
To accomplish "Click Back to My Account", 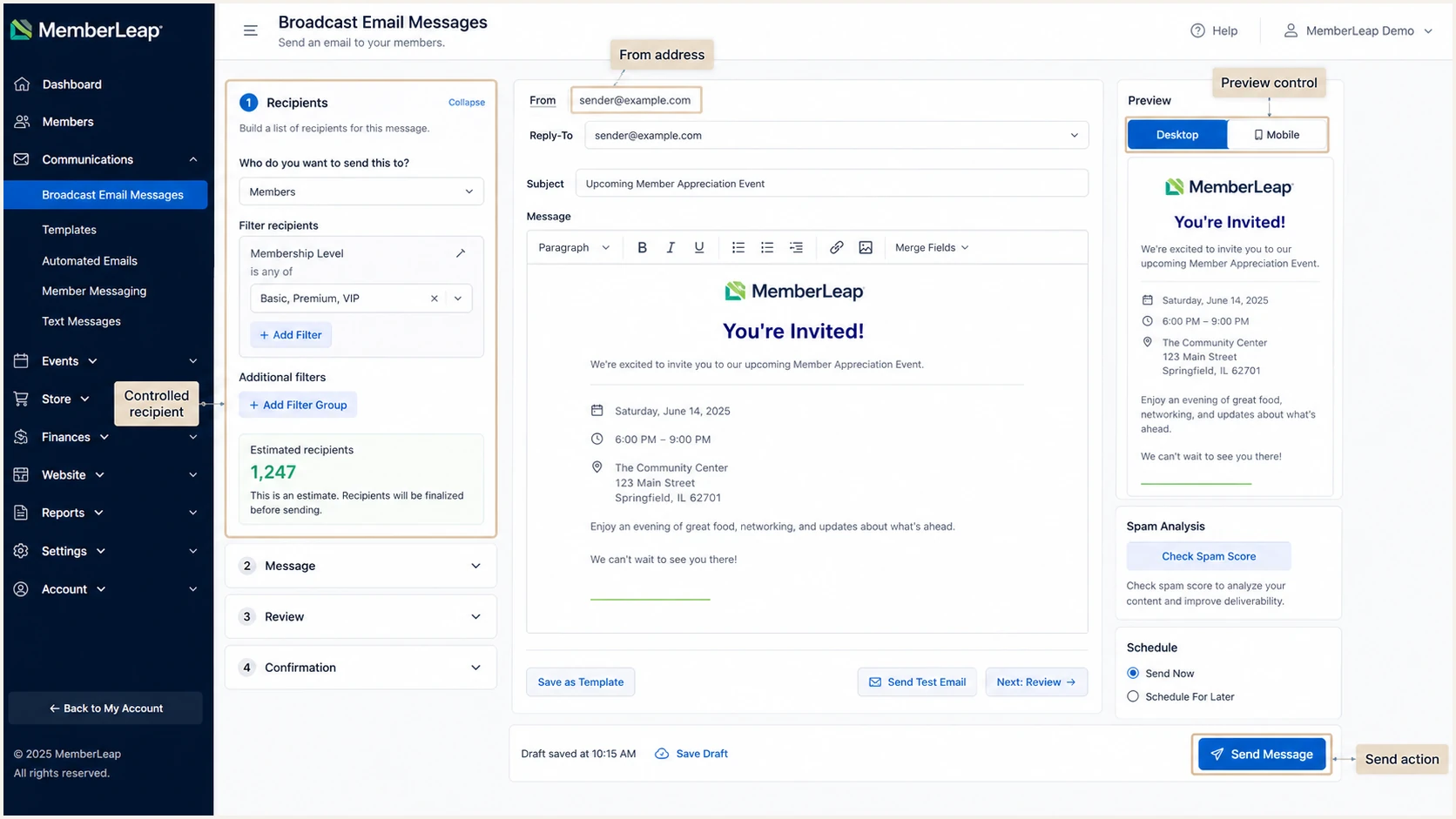I will (x=105, y=708).
